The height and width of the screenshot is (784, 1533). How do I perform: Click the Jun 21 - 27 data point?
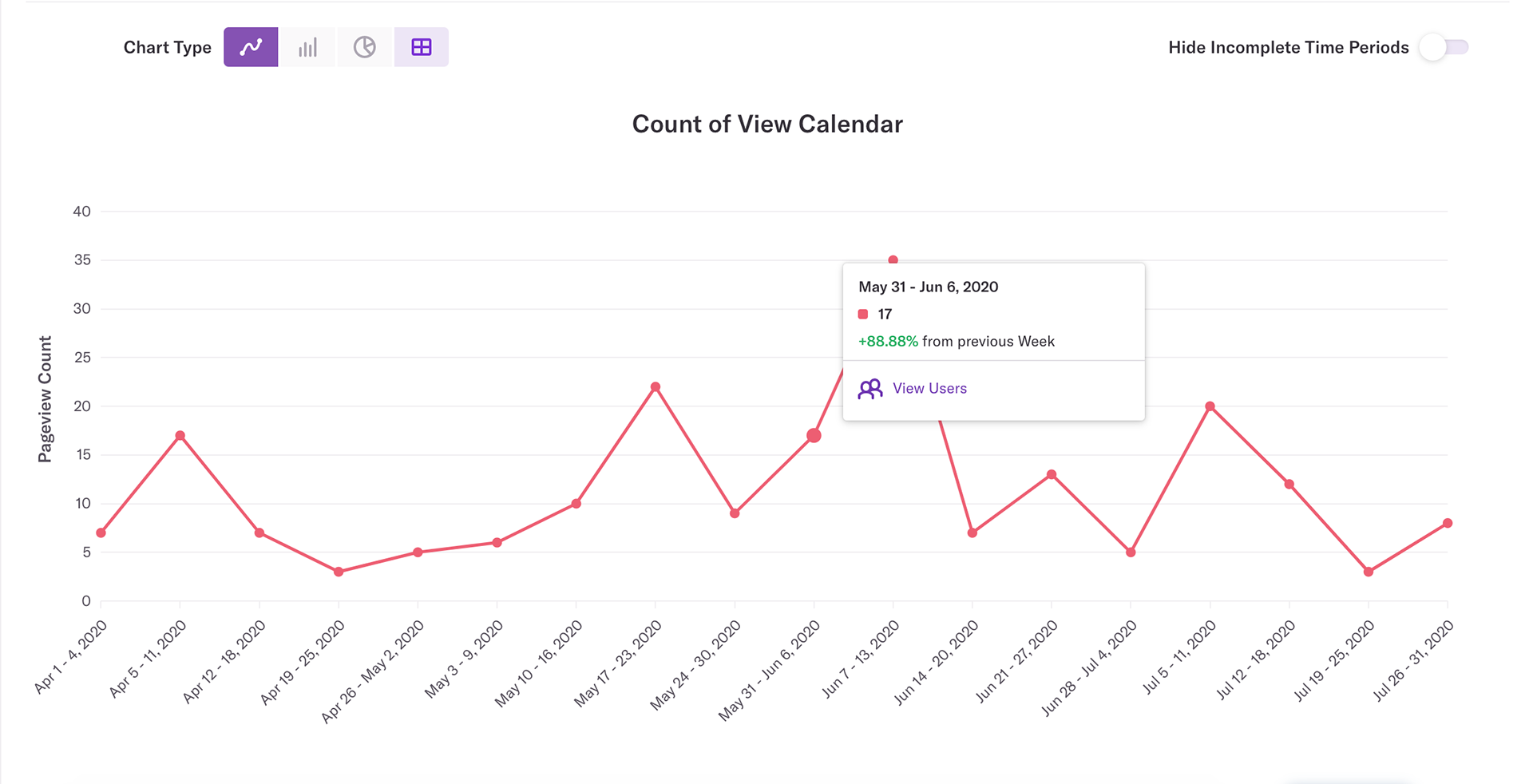pyautogui.click(x=1052, y=475)
